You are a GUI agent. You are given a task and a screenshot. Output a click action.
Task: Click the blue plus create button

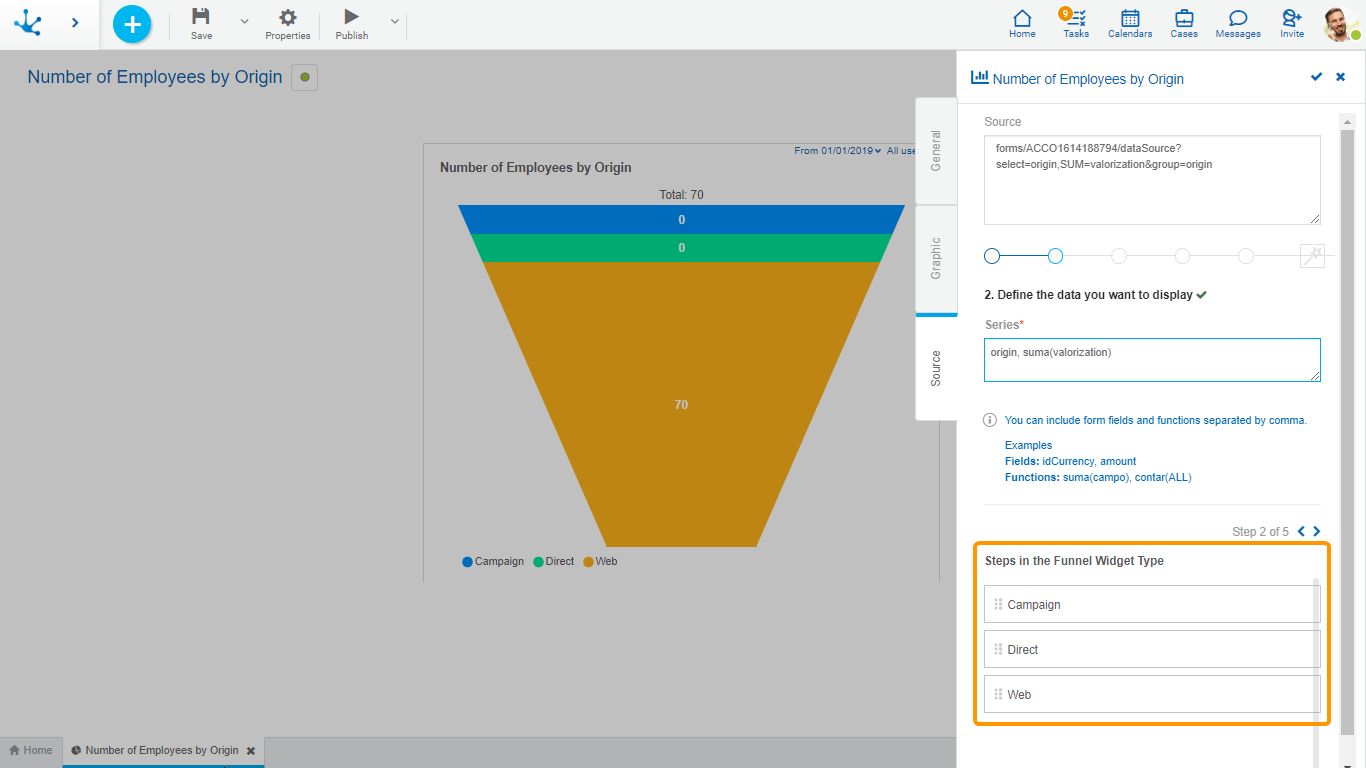(x=132, y=24)
